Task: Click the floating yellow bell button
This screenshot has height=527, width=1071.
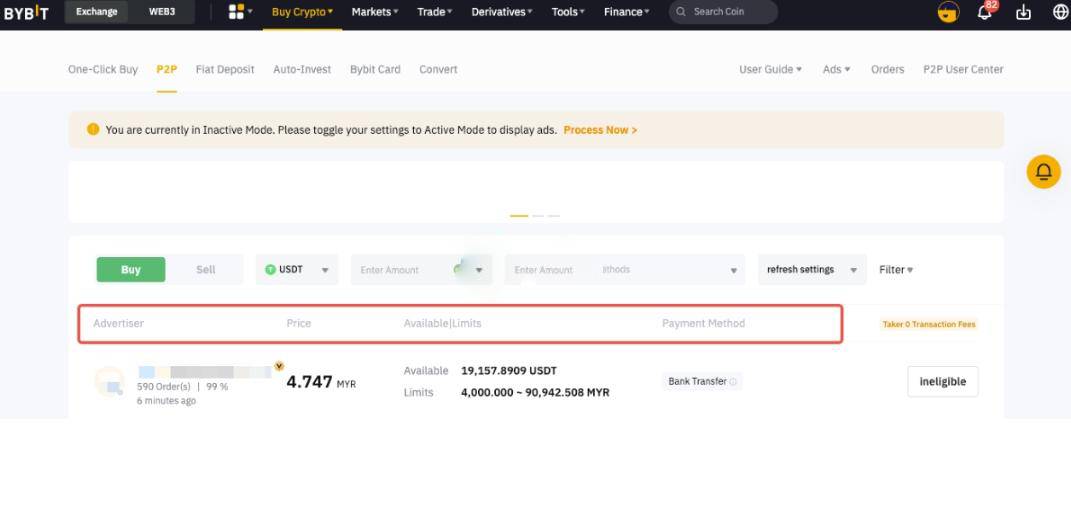Action: click(1043, 172)
